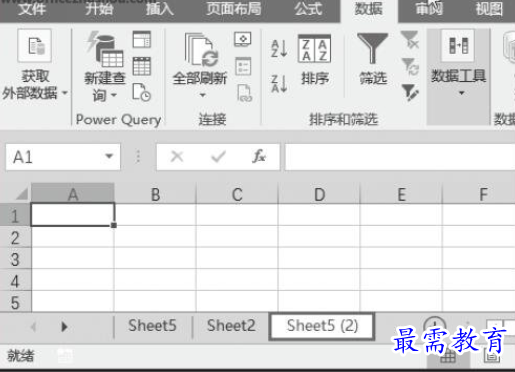Expand the 新建查询 dropdown arrow
The height and width of the screenshot is (372, 515).
(114, 95)
